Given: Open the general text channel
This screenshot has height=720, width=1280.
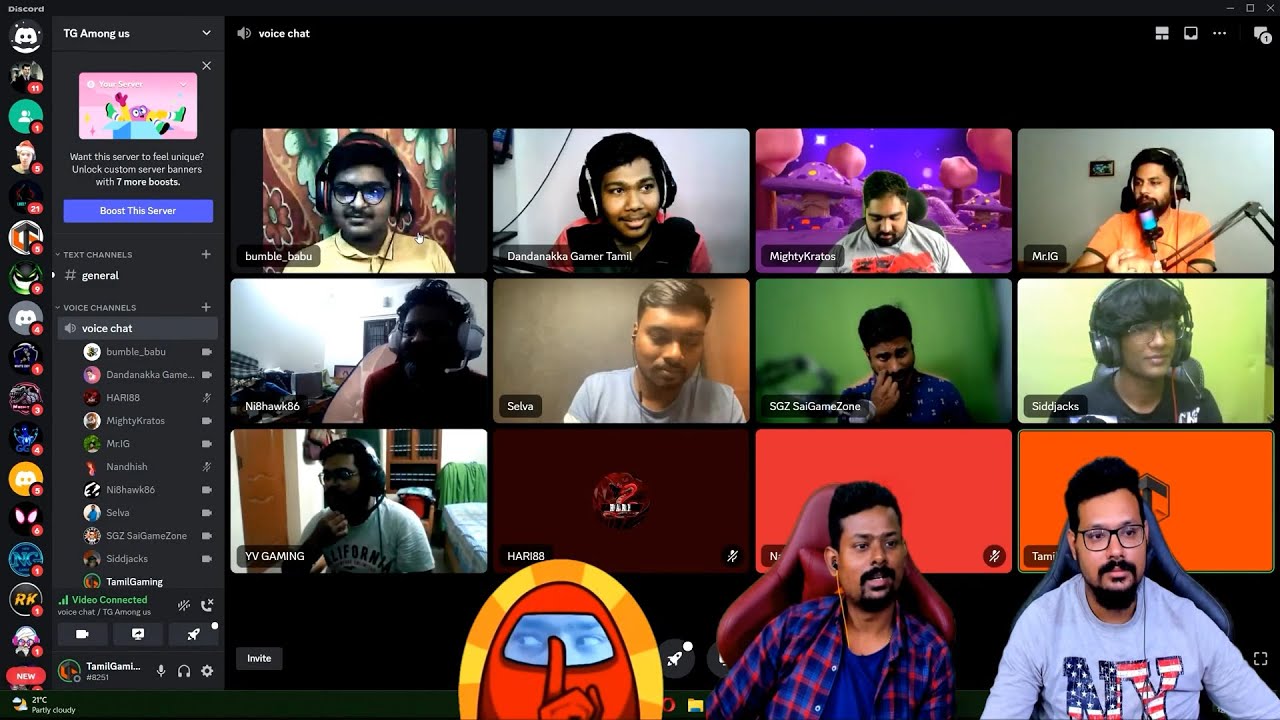Looking at the screenshot, I should (137, 275).
